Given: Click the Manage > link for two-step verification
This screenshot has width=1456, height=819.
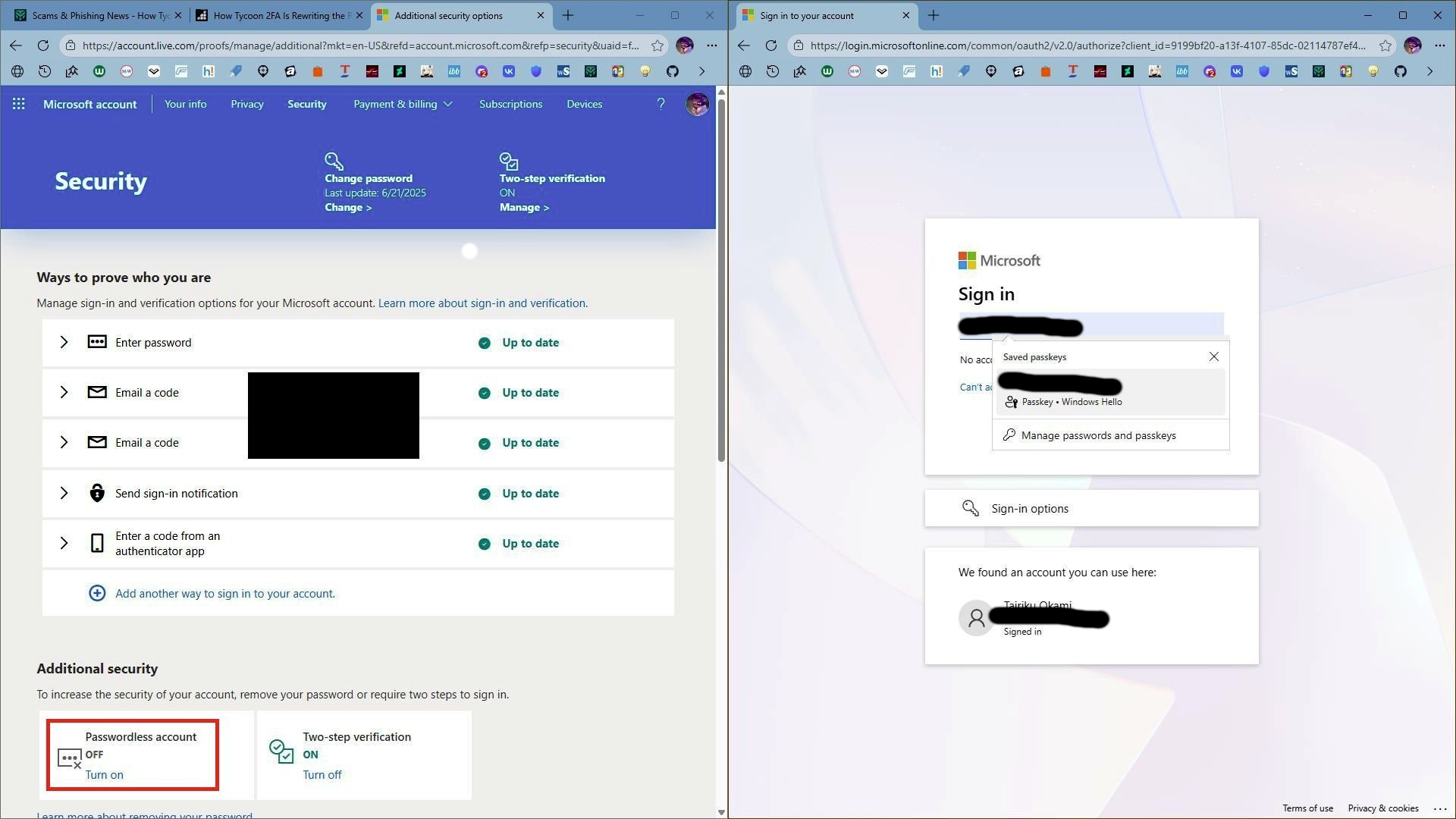Looking at the screenshot, I should (x=524, y=207).
